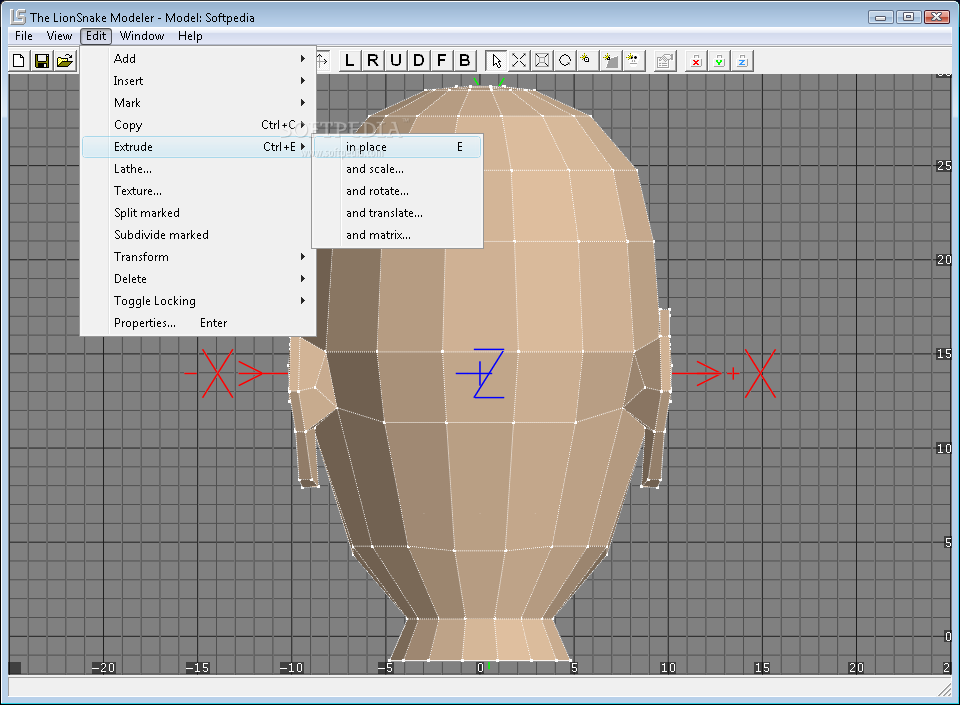Close the open Edit menu
960x705 pixels.
(x=96, y=35)
